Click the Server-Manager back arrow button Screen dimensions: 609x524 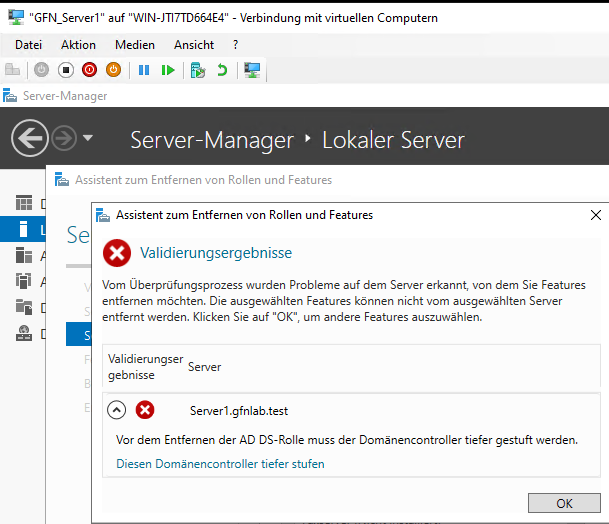[30, 138]
